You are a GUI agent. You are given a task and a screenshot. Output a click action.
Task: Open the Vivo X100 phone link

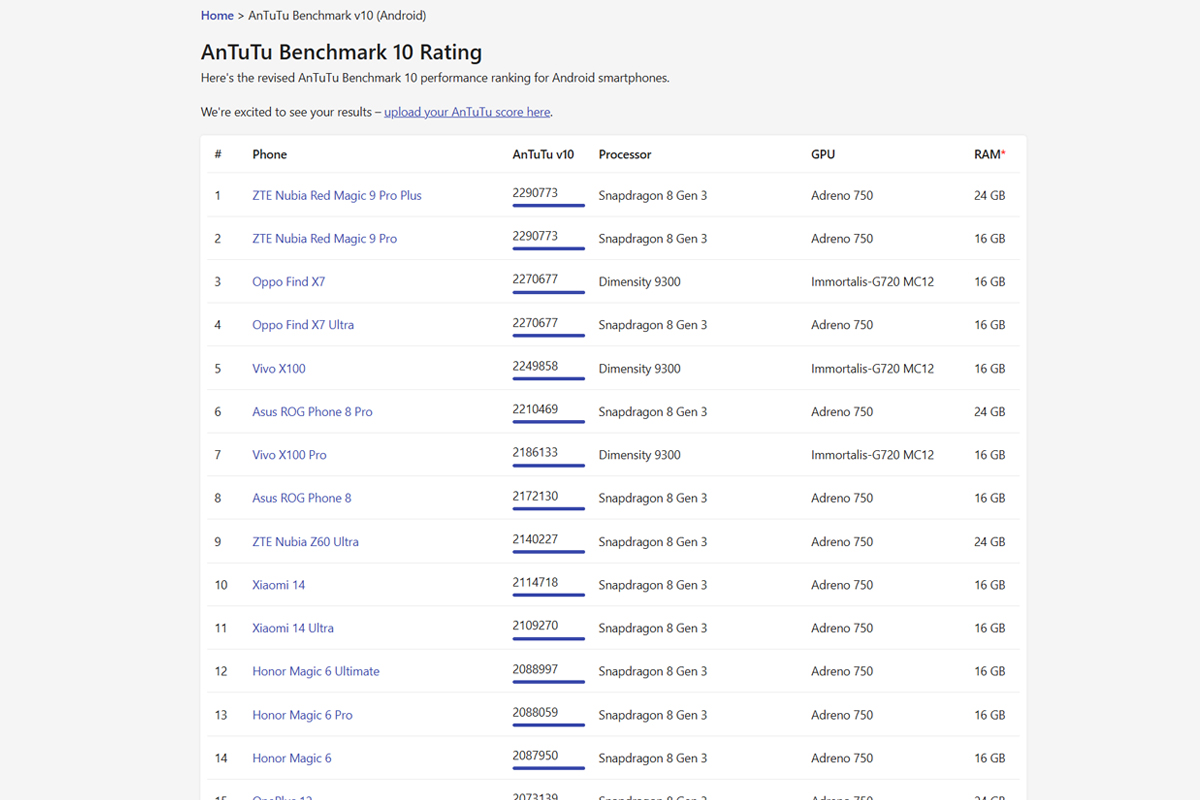[279, 369]
